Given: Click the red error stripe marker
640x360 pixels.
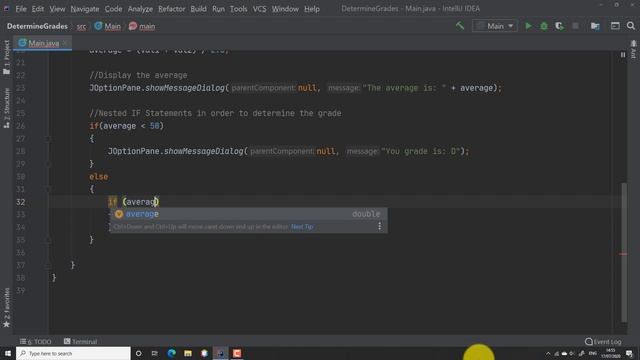Looking at the screenshot, I should [x=623, y=254].
